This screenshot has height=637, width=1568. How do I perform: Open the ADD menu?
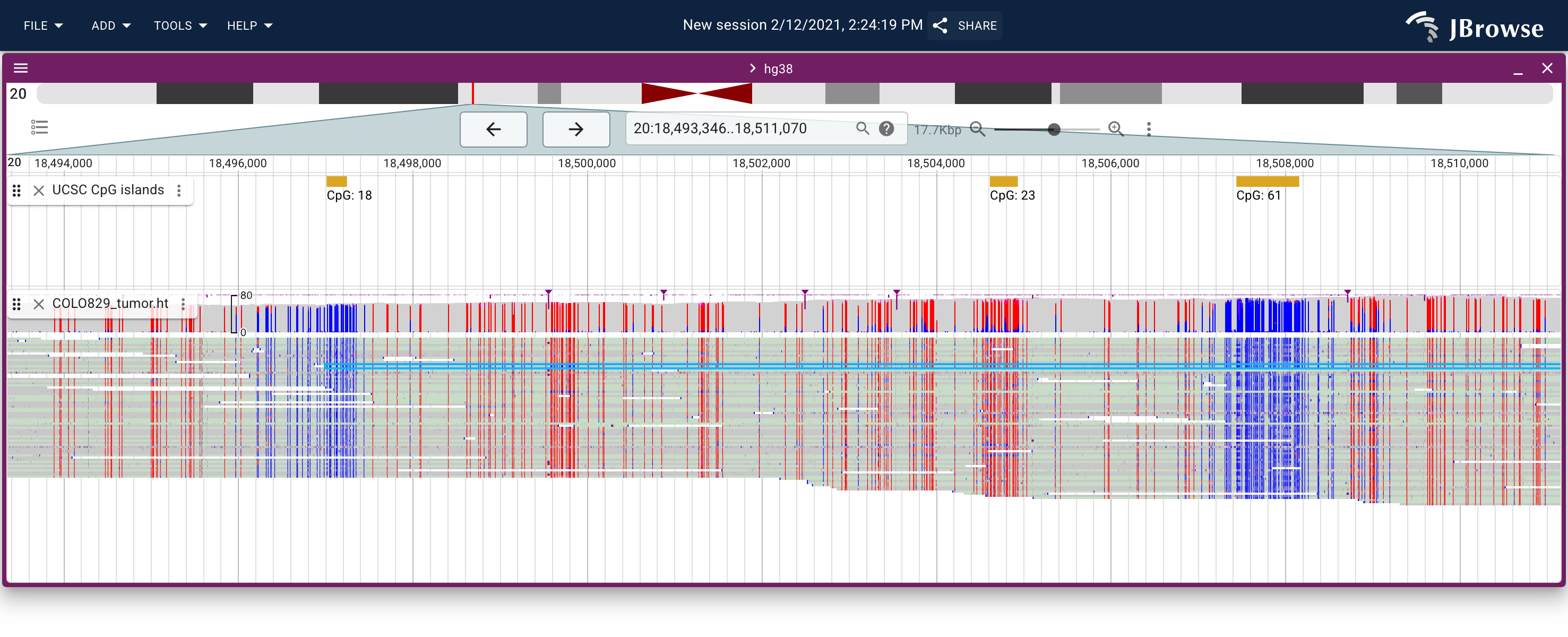111,25
